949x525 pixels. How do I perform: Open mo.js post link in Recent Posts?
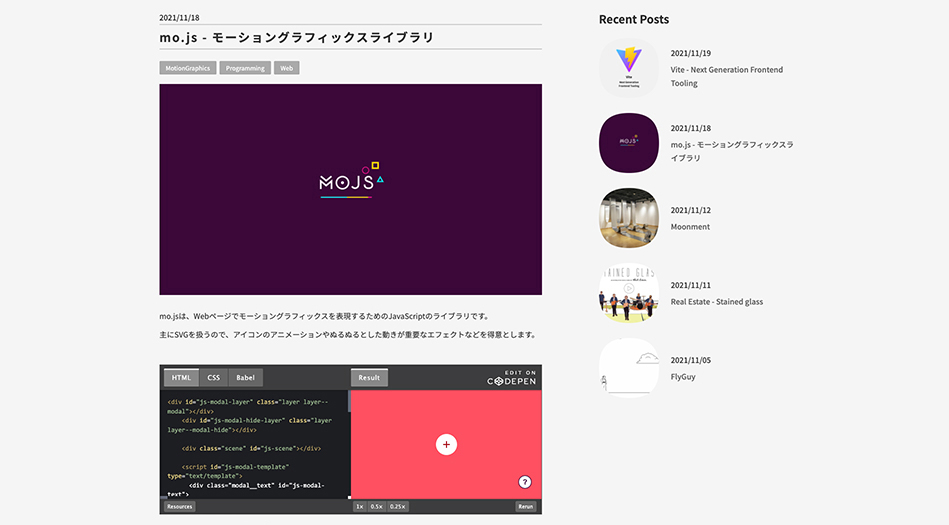point(732,151)
